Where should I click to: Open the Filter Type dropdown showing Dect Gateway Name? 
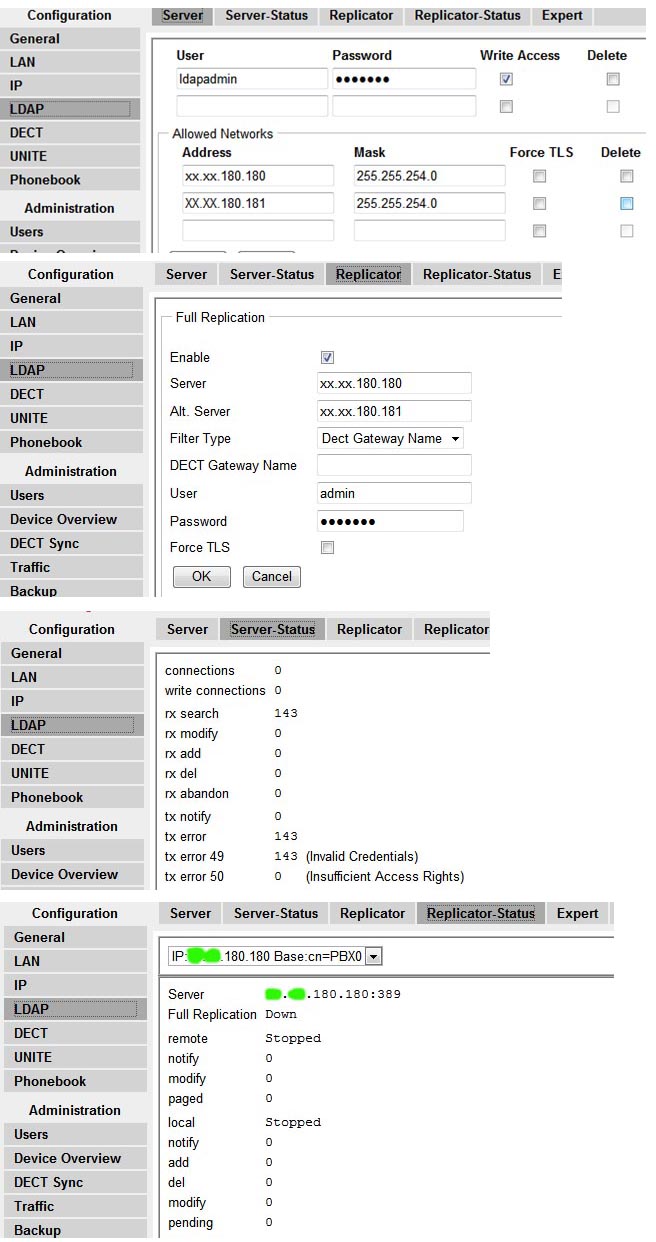390,438
